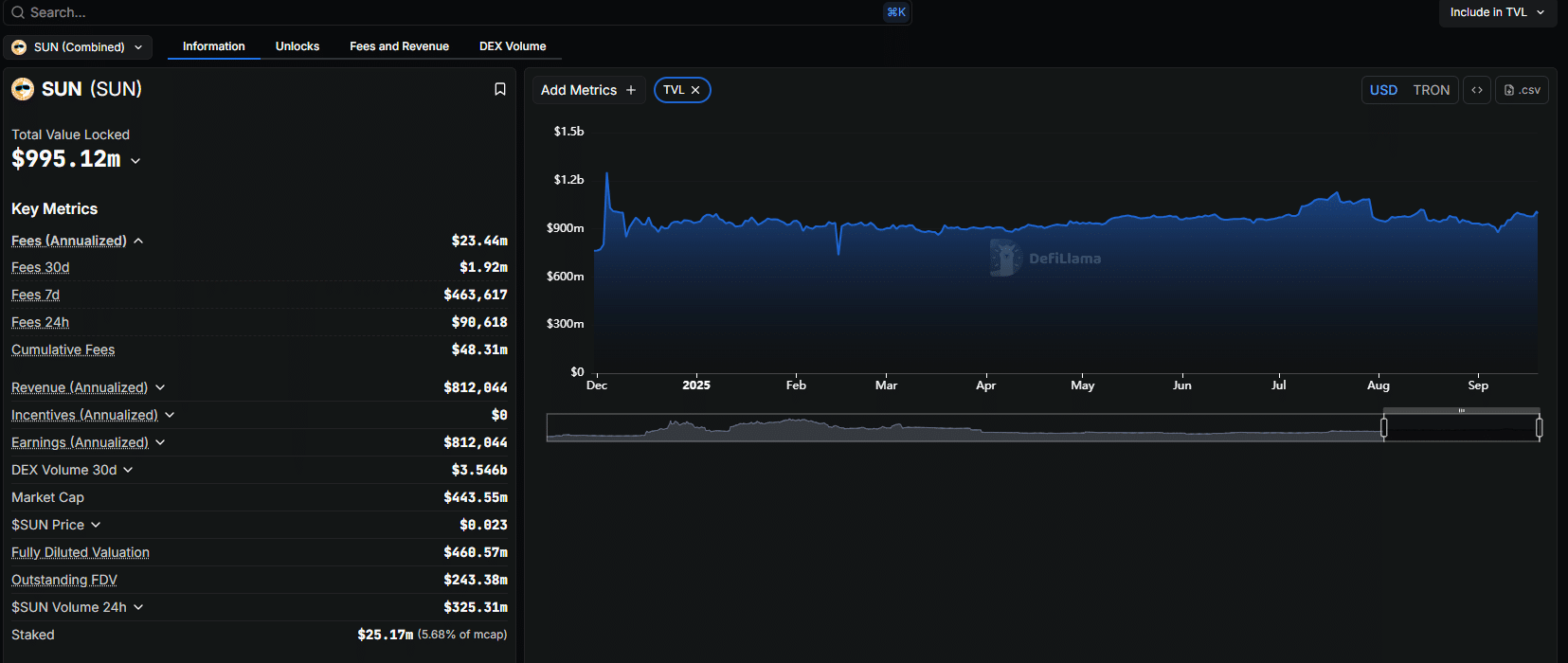Expand Revenue (Annualized) details
This screenshot has width=1568, height=663.
click(160, 387)
